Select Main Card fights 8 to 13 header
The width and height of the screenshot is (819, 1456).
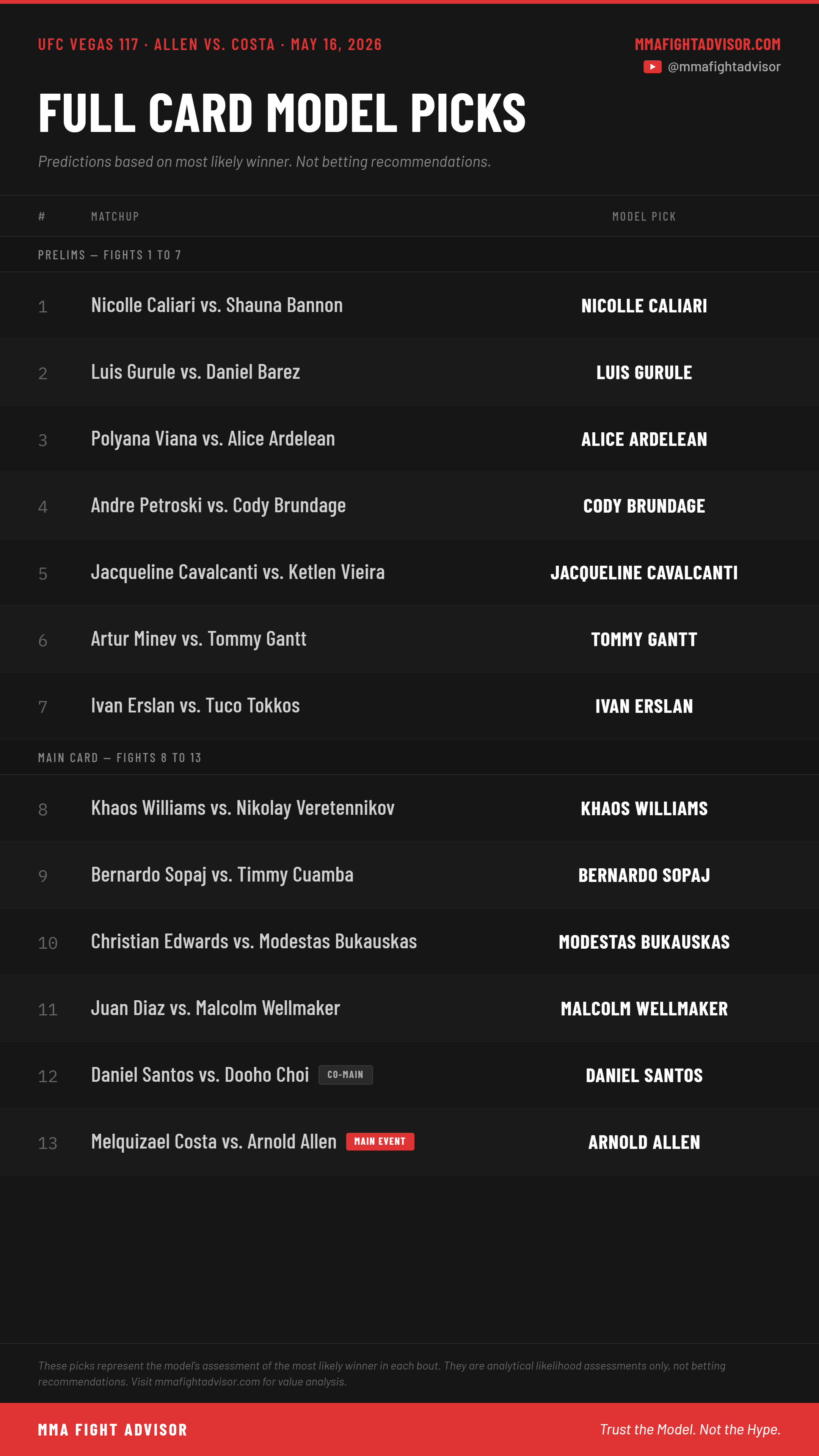click(x=120, y=758)
